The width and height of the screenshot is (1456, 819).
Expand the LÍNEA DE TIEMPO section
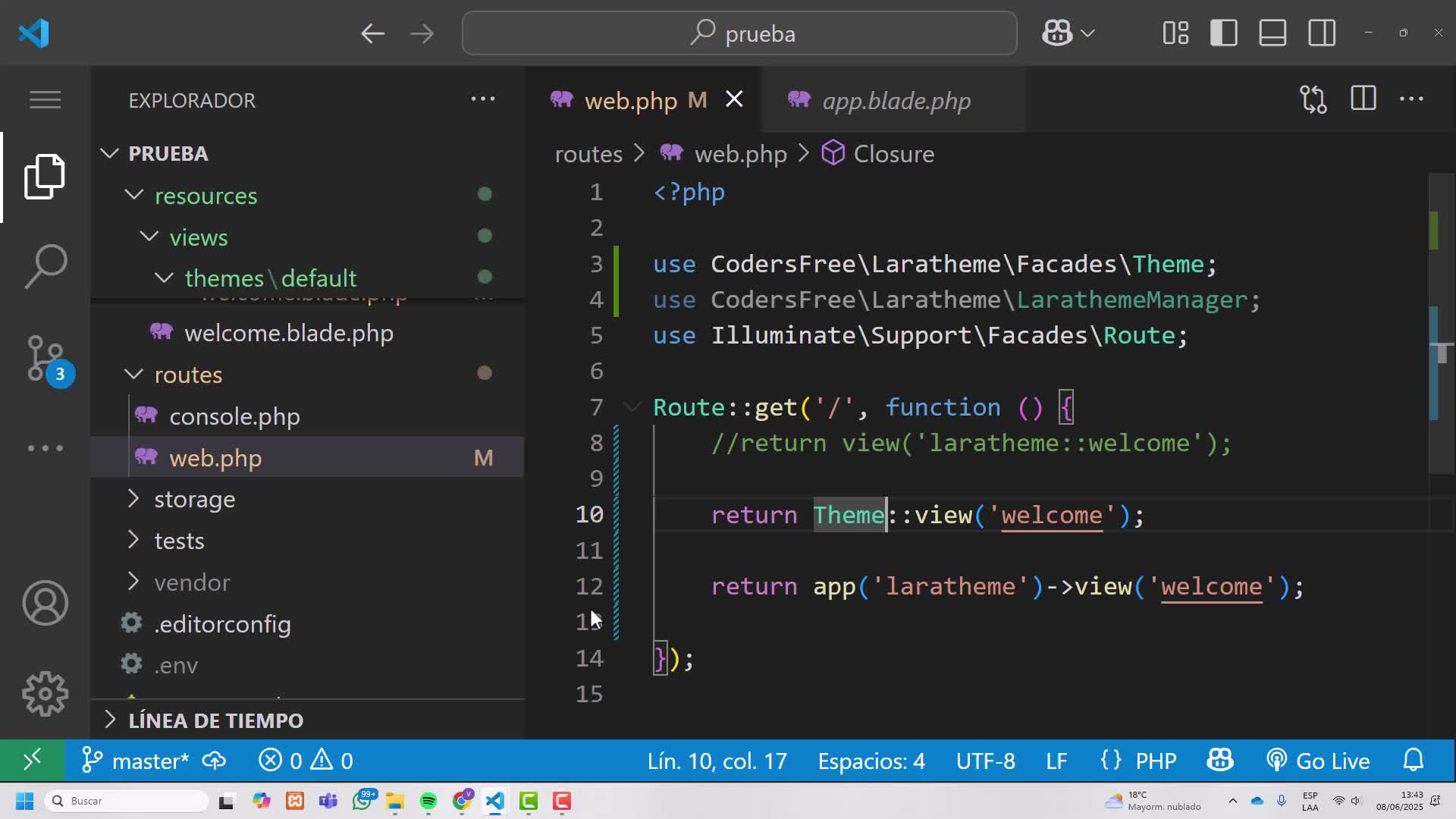pyautogui.click(x=215, y=720)
